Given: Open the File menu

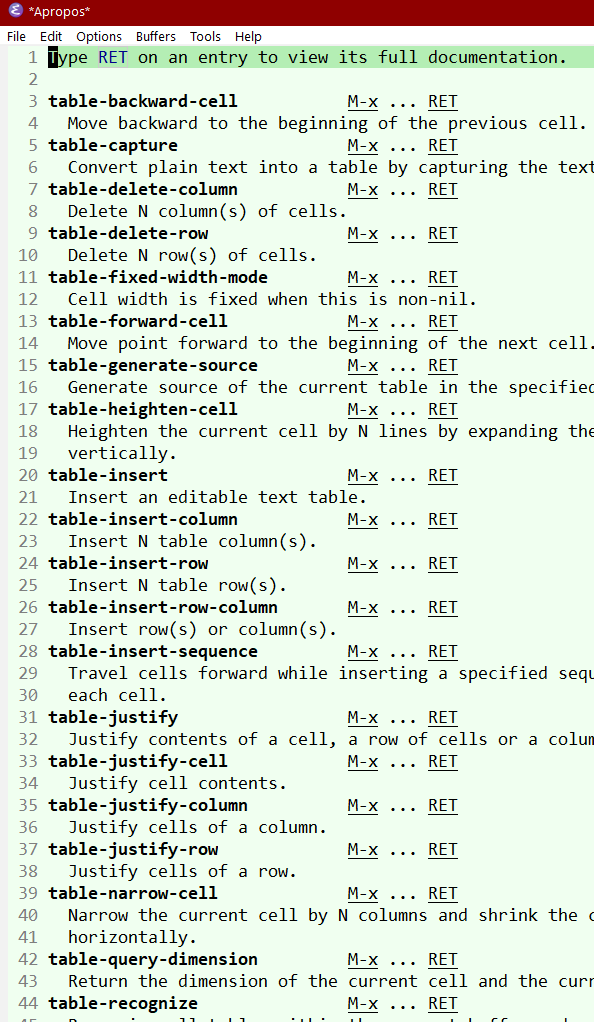Looking at the screenshot, I should 16,36.
